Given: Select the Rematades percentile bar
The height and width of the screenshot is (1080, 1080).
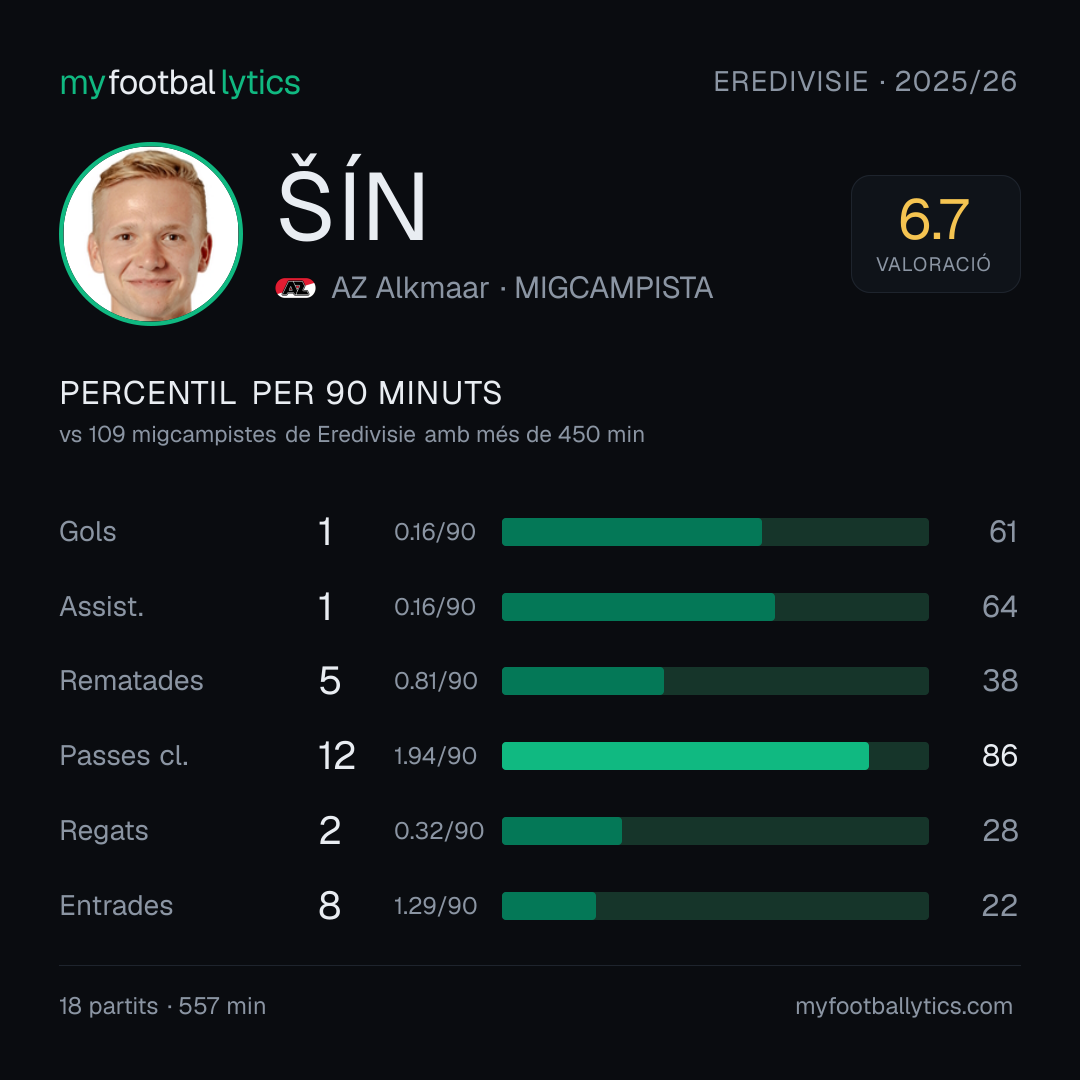Looking at the screenshot, I should tap(715, 681).
